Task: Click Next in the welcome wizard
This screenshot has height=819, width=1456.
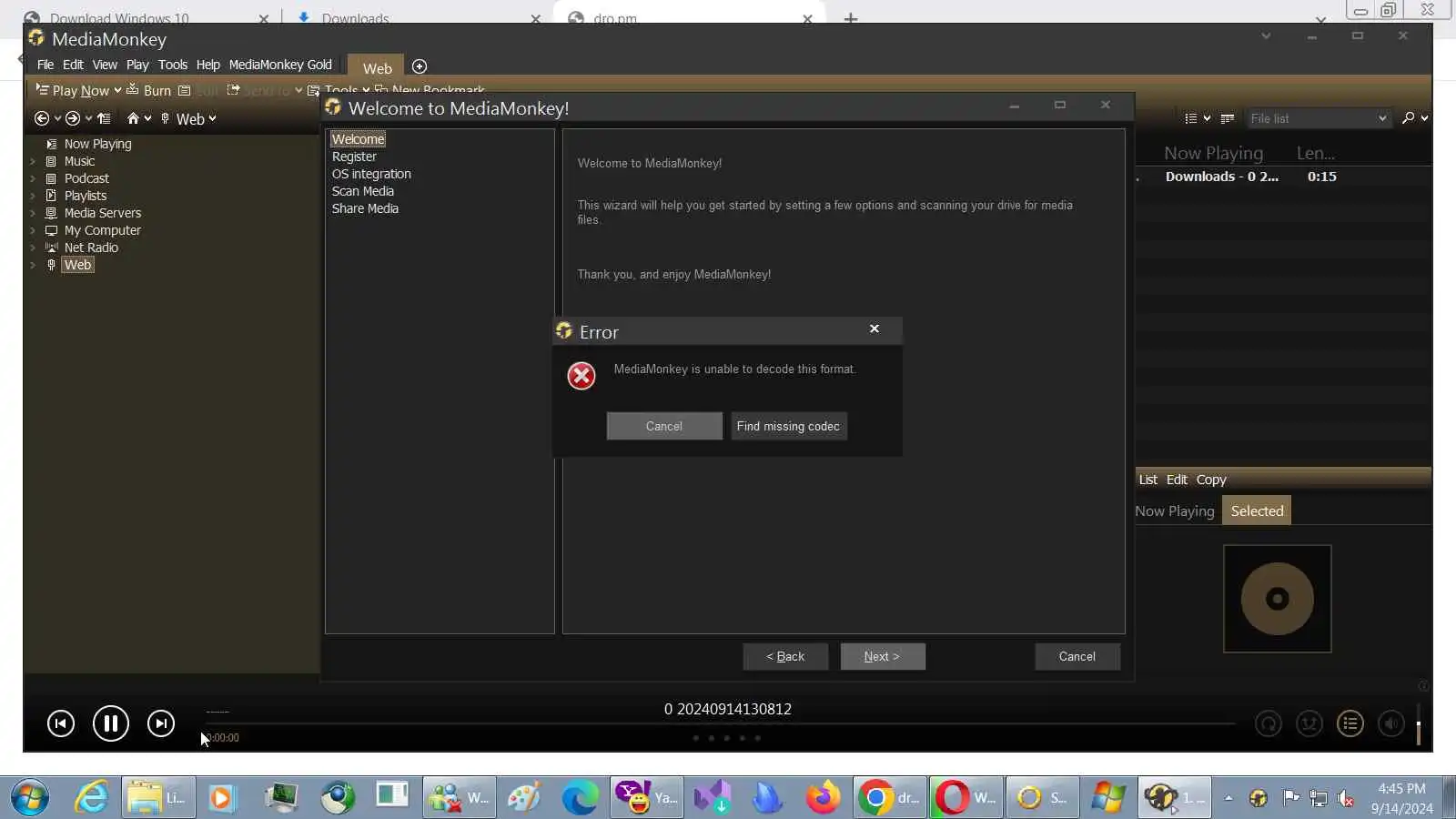Action: pos(882,656)
